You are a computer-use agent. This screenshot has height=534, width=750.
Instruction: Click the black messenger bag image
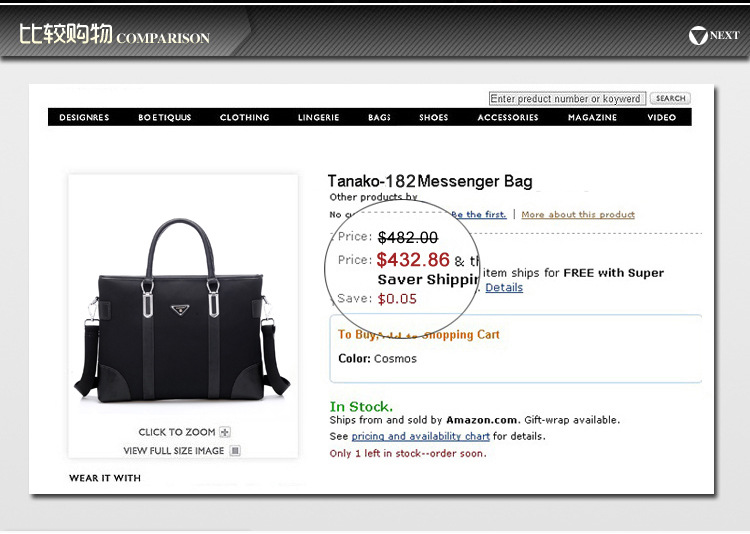[x=182, y=311]
